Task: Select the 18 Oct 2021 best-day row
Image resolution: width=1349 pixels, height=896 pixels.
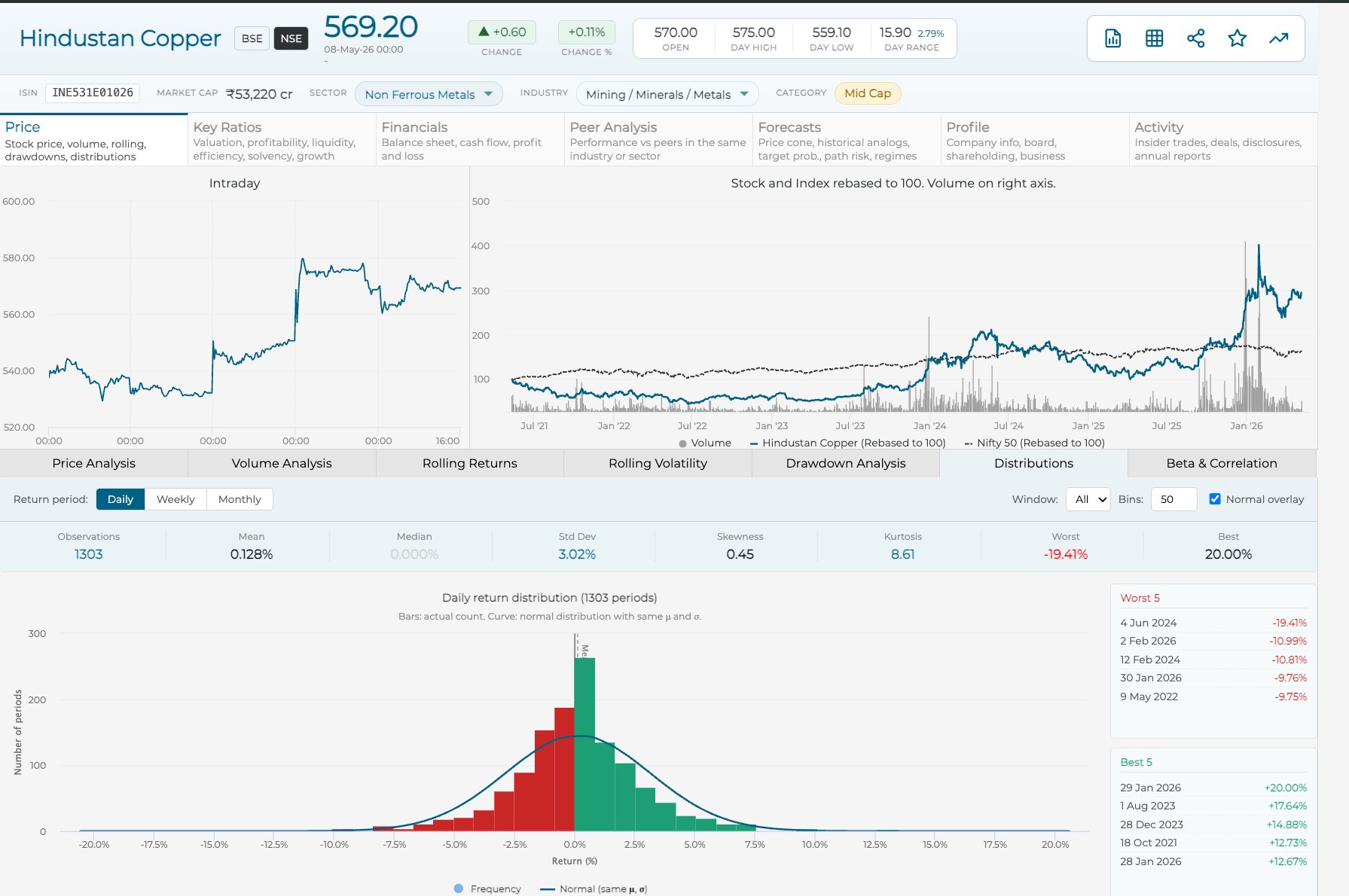Action: [1213, 843]
